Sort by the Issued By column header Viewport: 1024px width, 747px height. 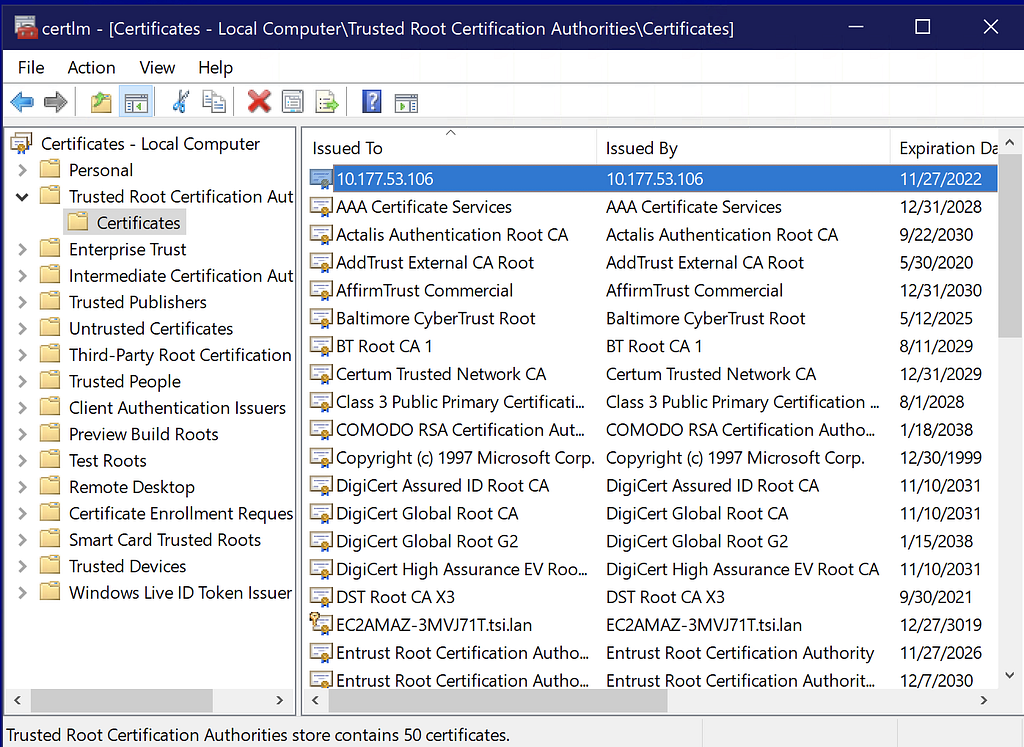(743, 148)
